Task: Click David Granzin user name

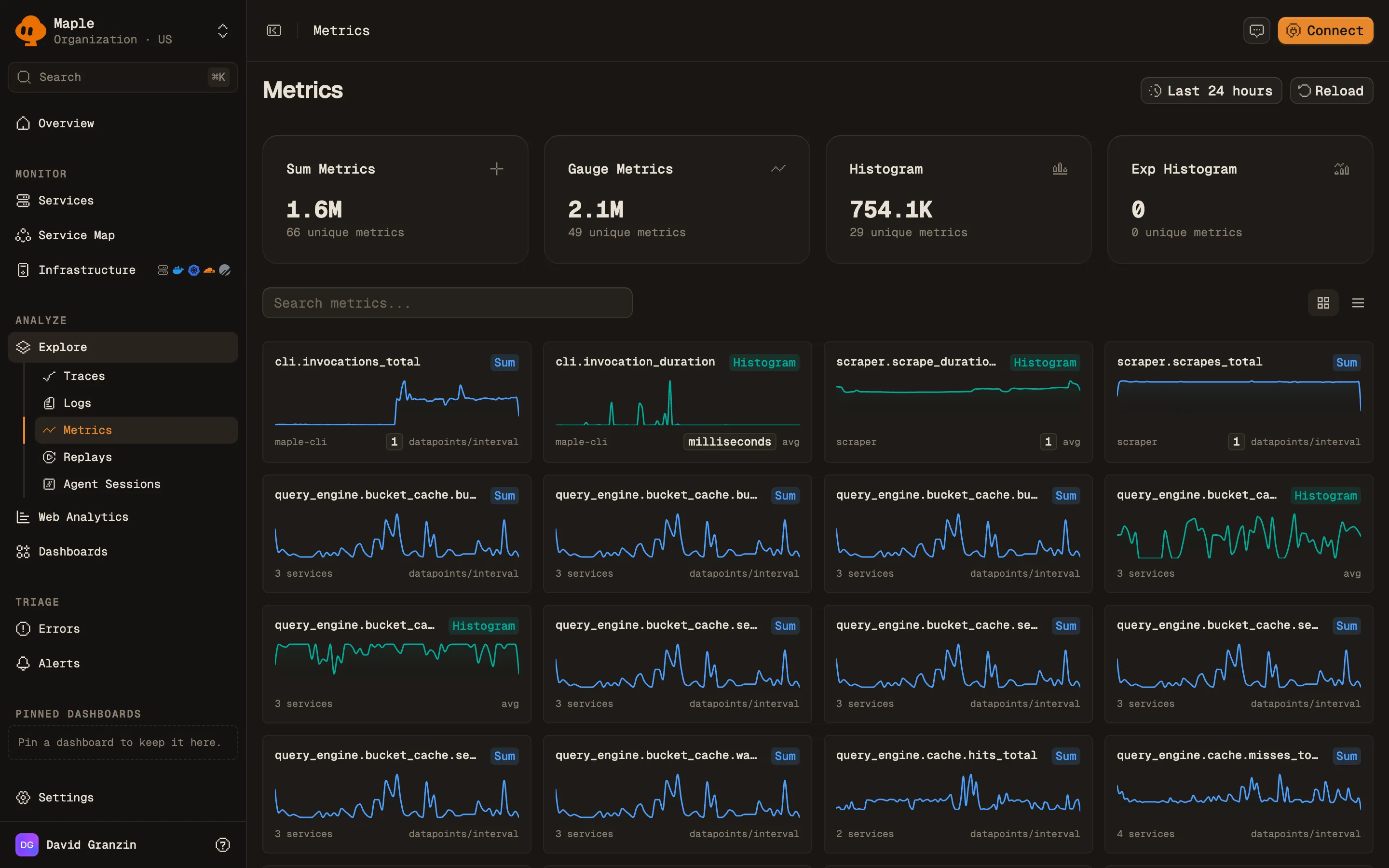Action: 91,845
